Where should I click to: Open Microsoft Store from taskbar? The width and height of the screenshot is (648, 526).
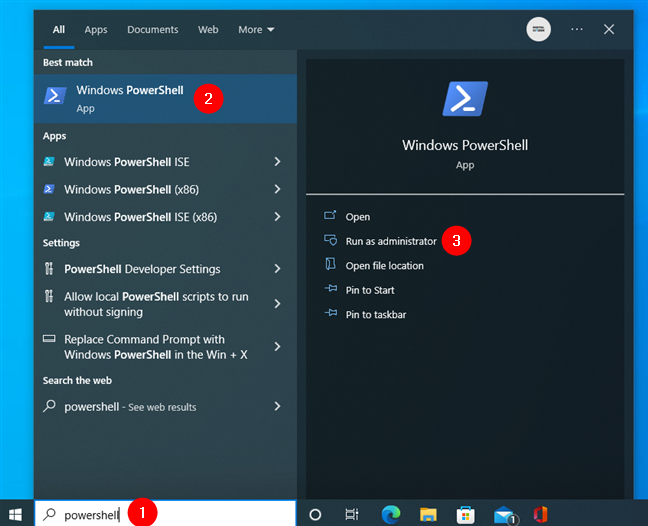(465, 515)
